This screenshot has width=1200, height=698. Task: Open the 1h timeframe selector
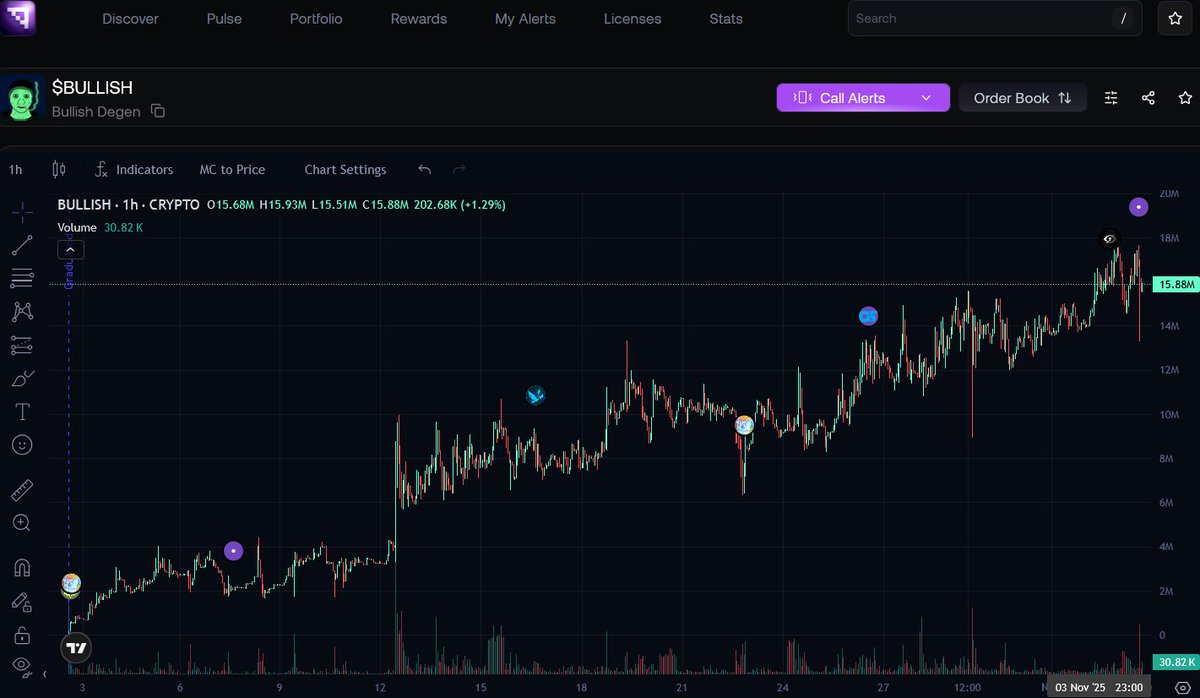click(x=16, y=170)
